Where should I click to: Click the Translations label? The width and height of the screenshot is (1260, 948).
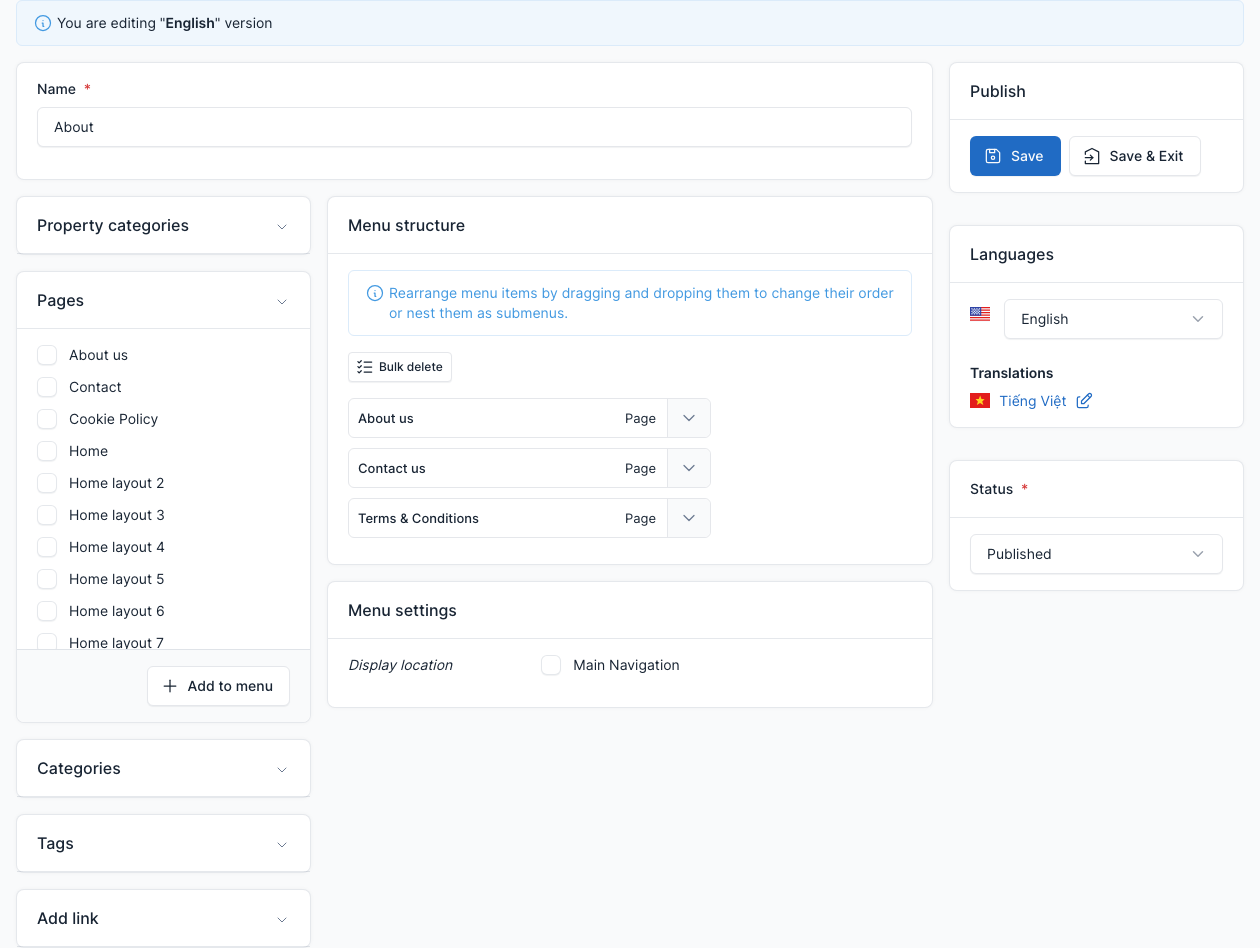pos(1011,373)
